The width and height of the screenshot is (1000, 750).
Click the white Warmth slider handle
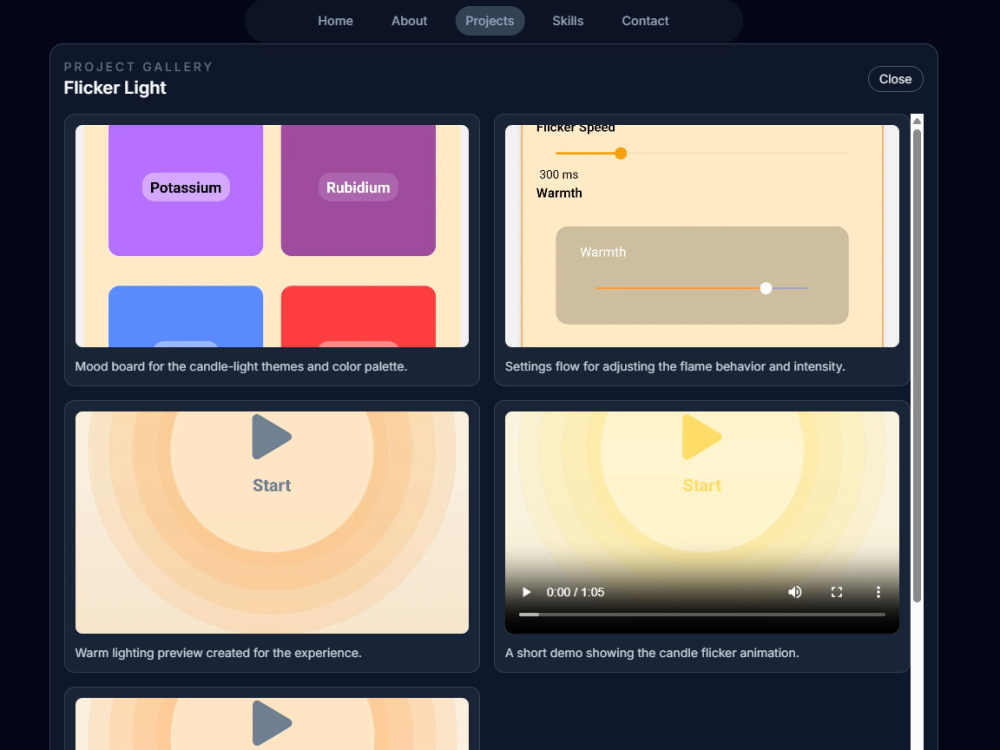click(766, 288)
